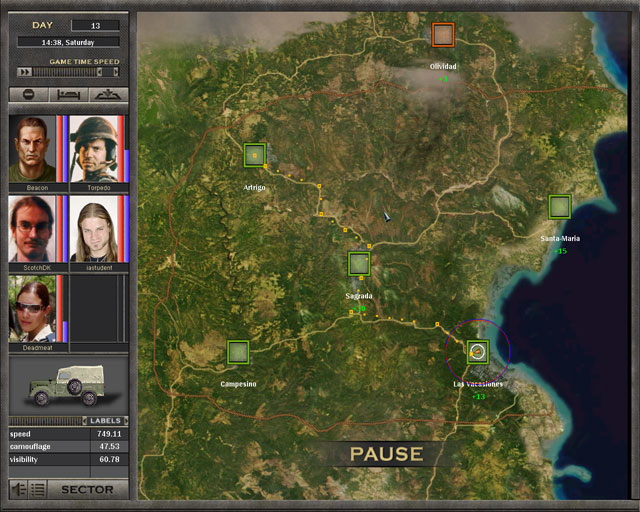
Task: Click the speed stat label
Action: 20,434
